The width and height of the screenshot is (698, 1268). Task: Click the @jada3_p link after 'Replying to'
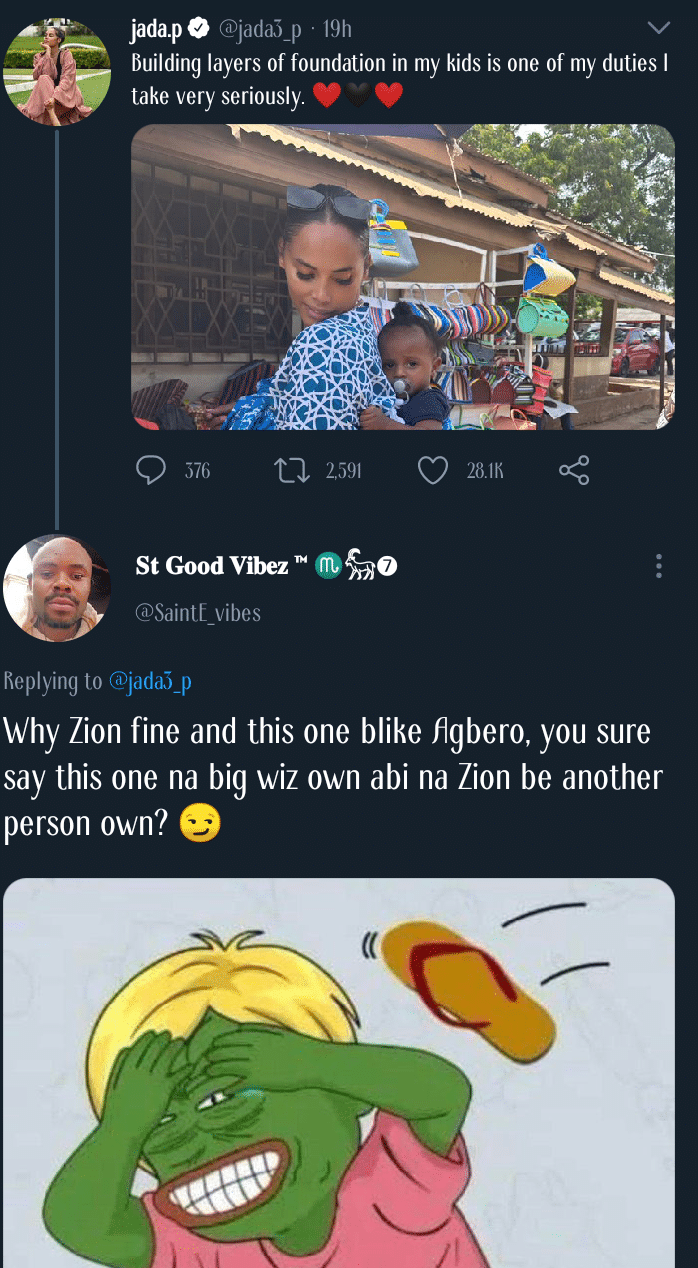[149, 682]
